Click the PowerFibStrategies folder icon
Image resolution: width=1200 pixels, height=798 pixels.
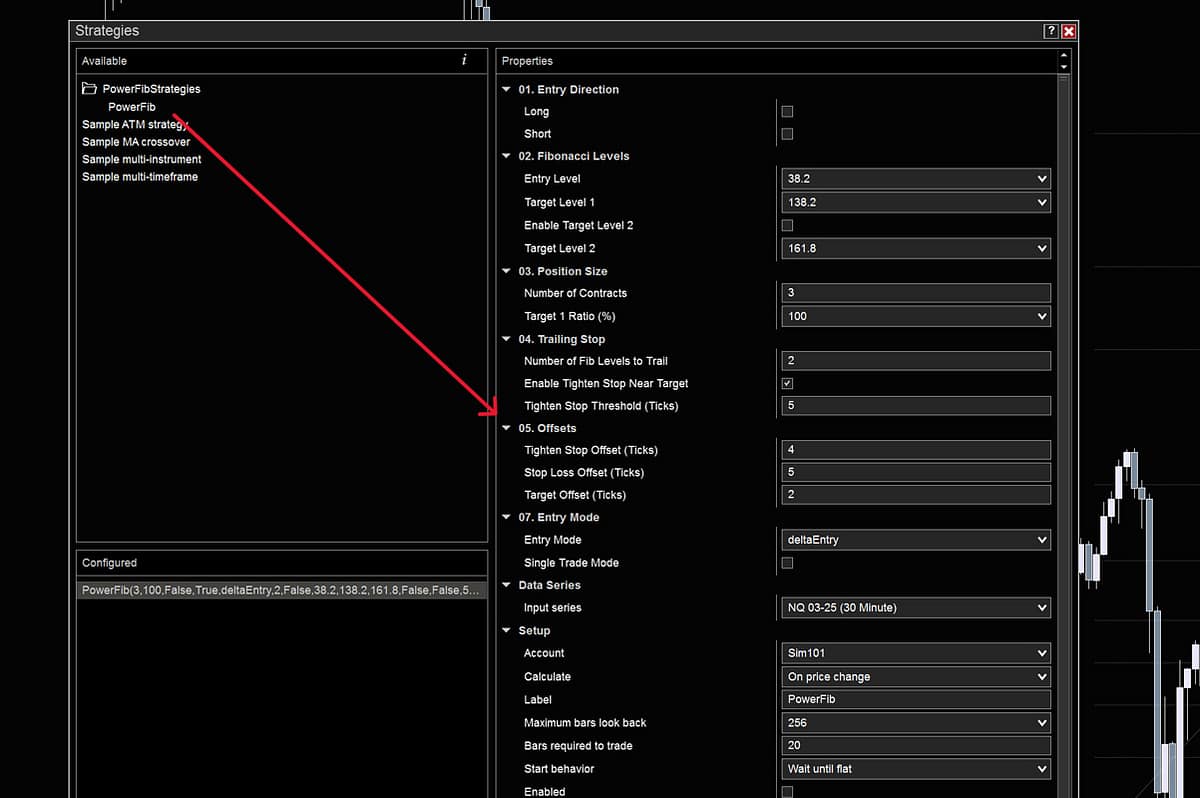(x=90, y=89)
